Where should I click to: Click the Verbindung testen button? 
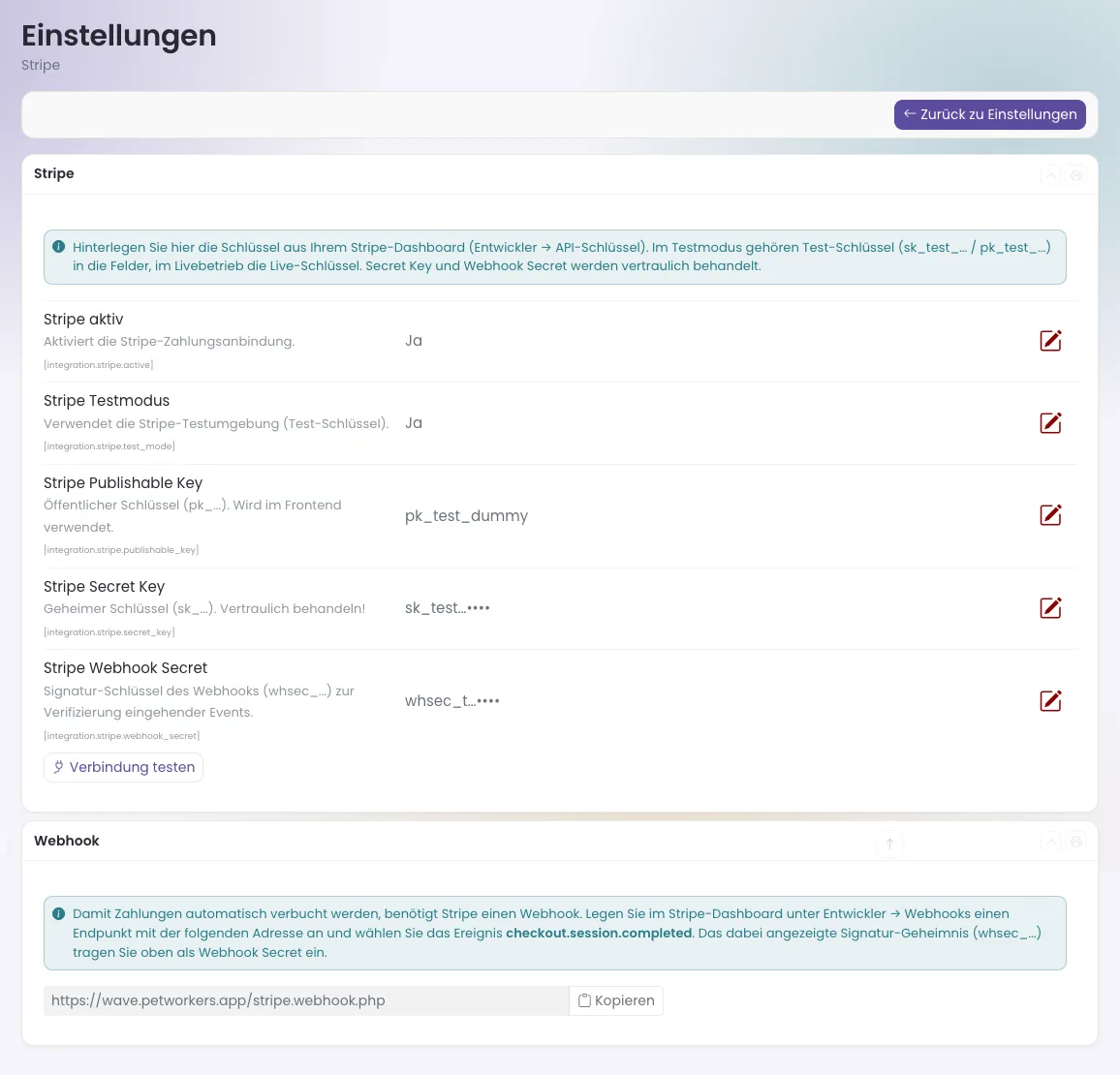(124, 767)
